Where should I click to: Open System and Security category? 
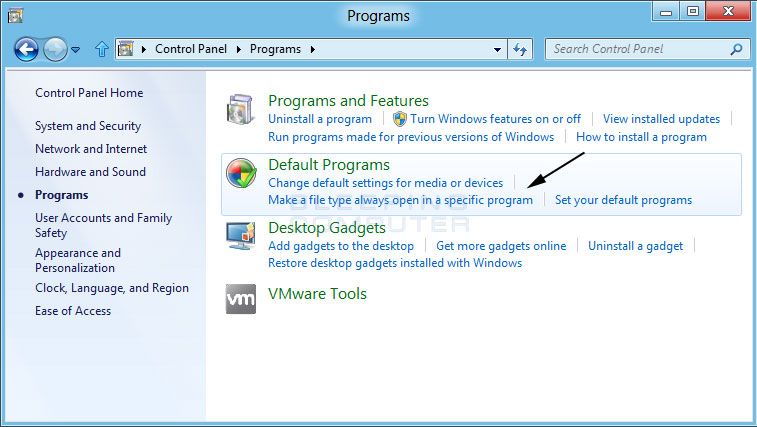(88, 126)
